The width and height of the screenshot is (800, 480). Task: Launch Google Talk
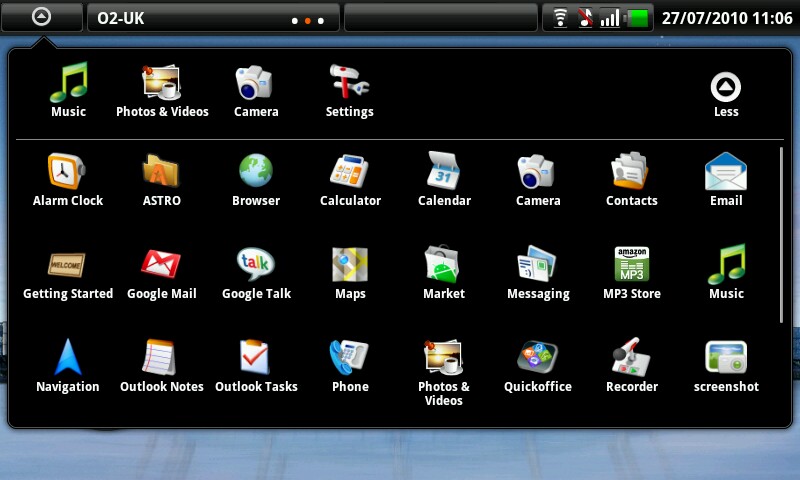click(x=256, y=274)
